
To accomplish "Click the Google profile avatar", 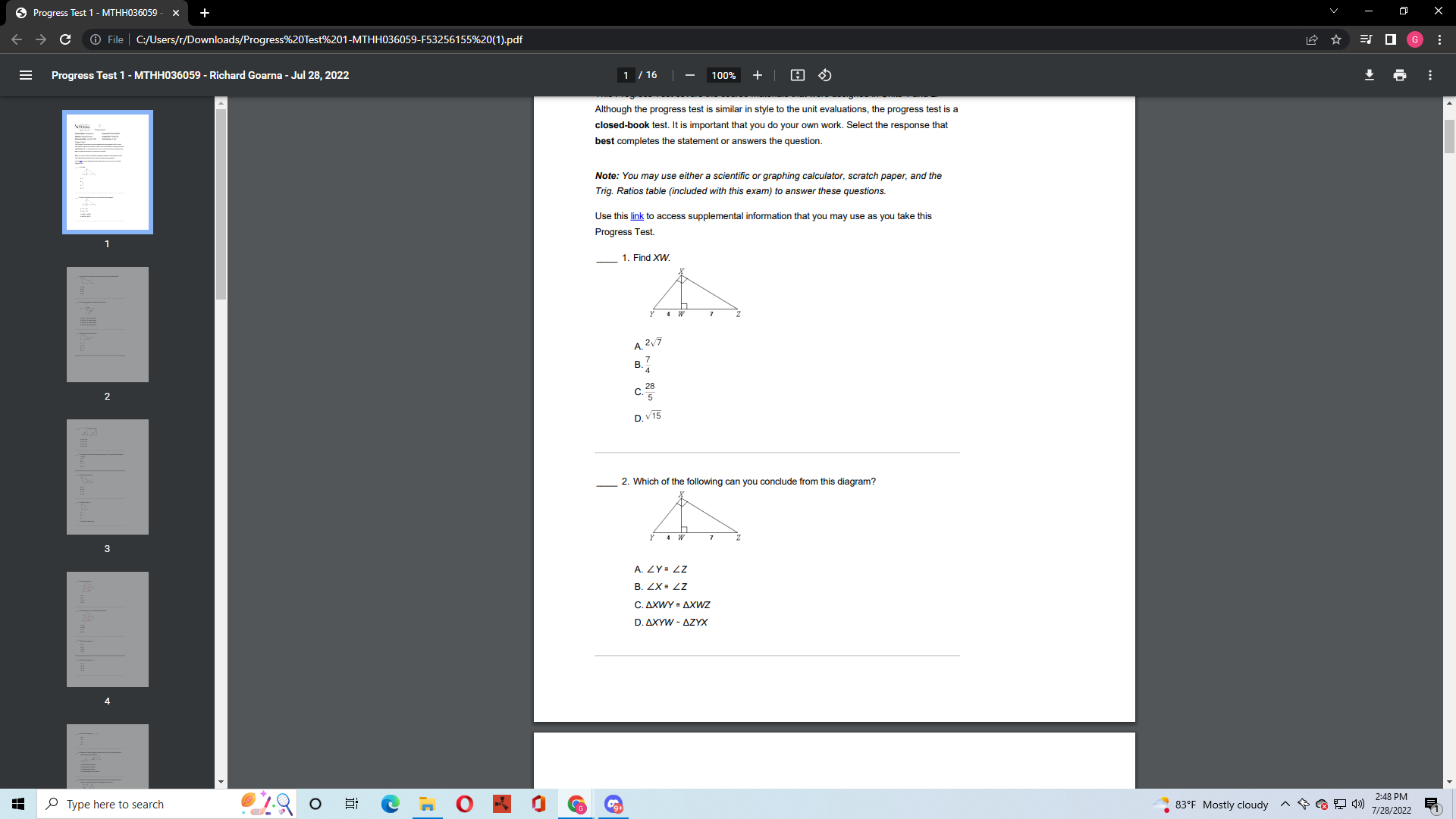I will [1415, 39].
